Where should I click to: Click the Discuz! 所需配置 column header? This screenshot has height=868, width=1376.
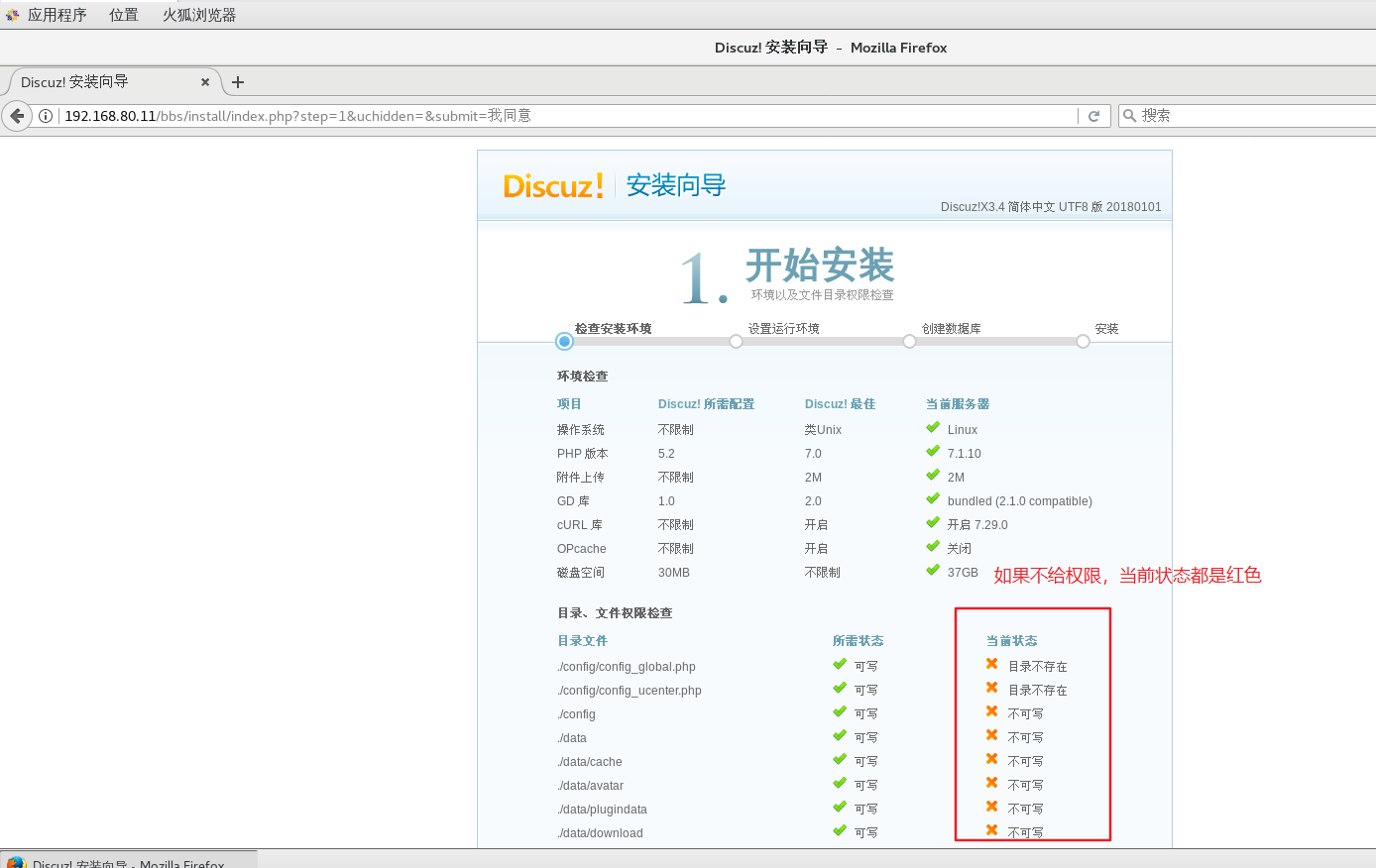click(x=707, y=404)
